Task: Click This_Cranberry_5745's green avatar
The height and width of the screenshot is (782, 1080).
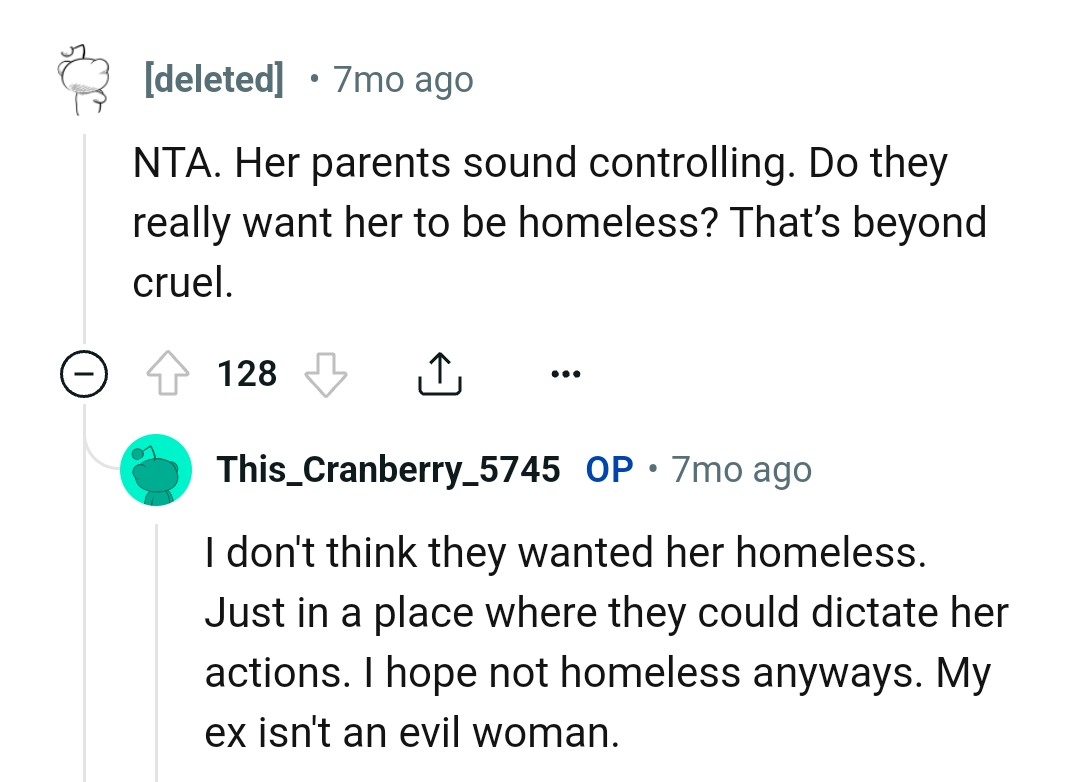Action: (x=156, y=469)
